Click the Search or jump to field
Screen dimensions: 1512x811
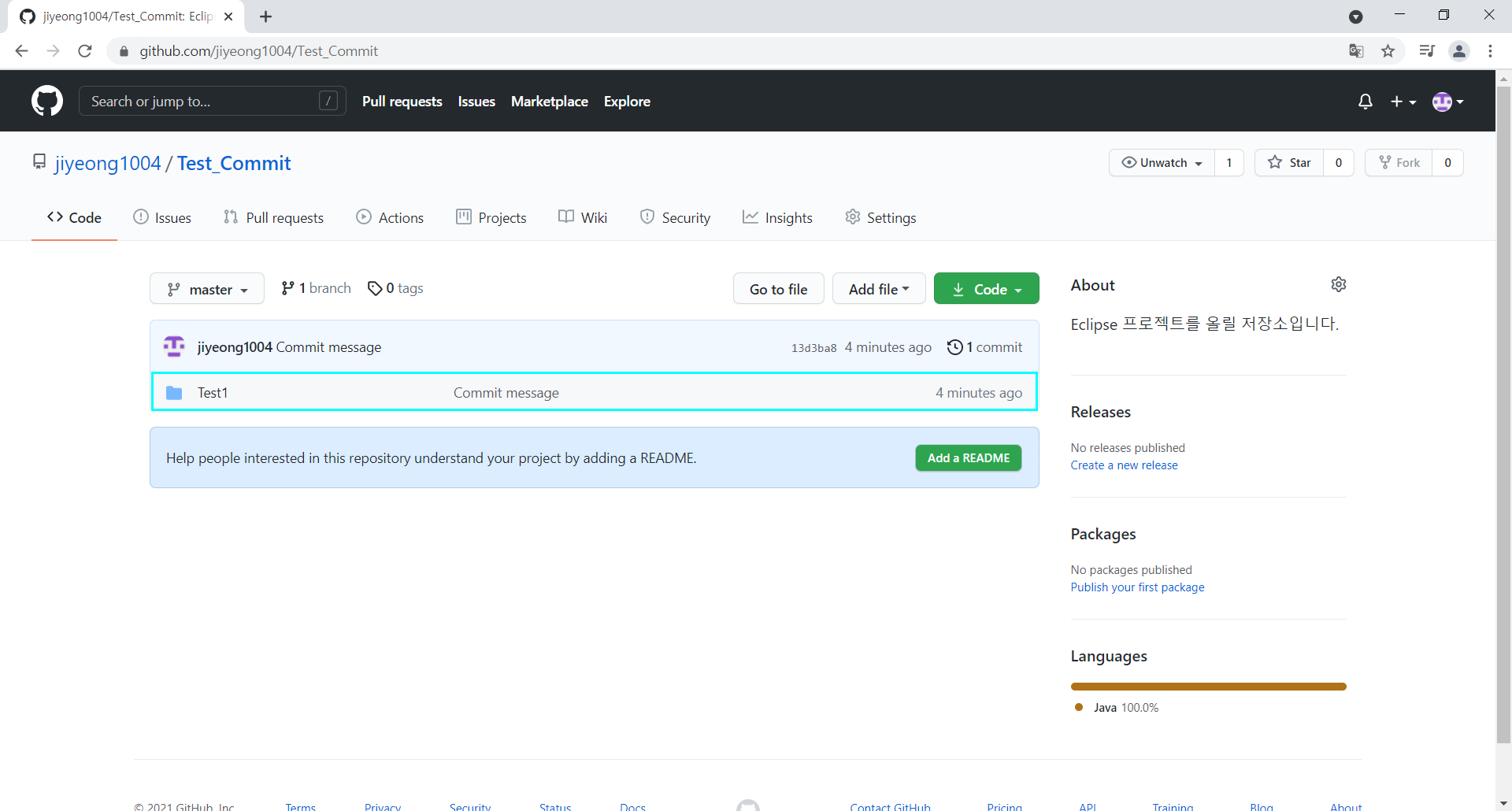pyautogui.click(x=213, y=101)
